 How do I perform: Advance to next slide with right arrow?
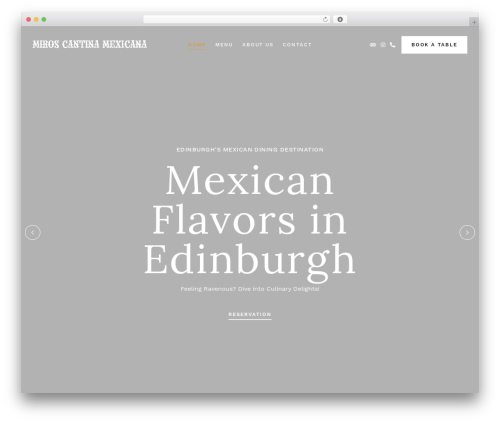(467, 232)
